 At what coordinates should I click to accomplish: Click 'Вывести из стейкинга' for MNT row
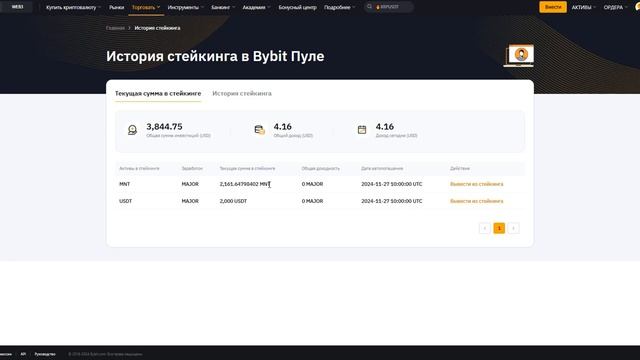click(x=476, y=184)
